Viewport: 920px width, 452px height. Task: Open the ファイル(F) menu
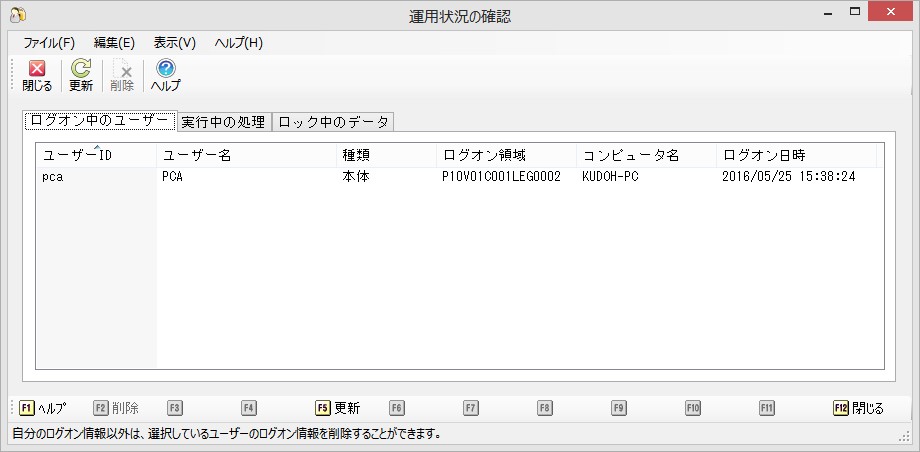coord(48,43)
